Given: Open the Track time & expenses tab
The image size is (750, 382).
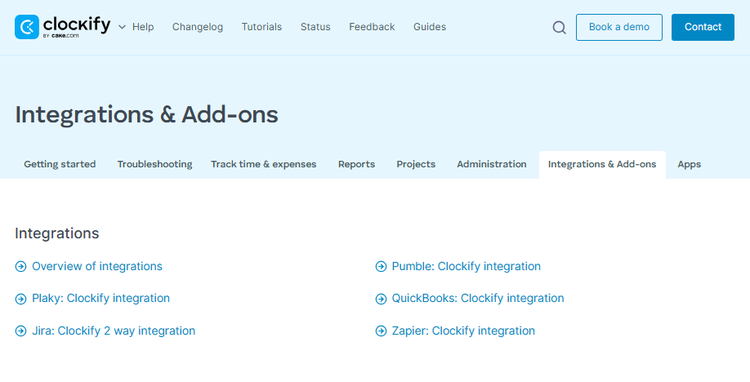Looking at the screenshot, I should 264,164.
